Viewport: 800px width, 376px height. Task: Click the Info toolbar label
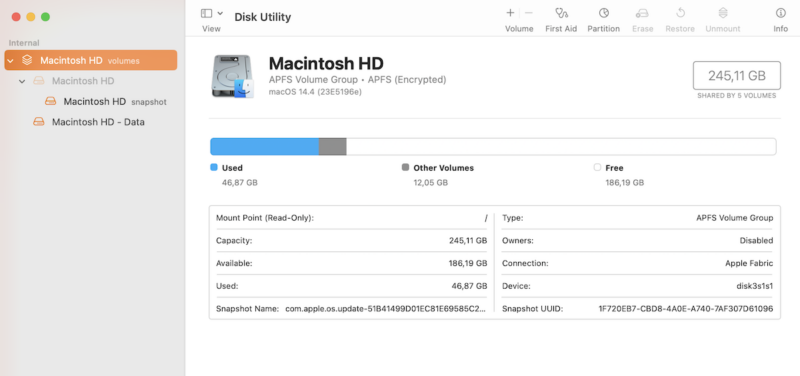(781, 29)
